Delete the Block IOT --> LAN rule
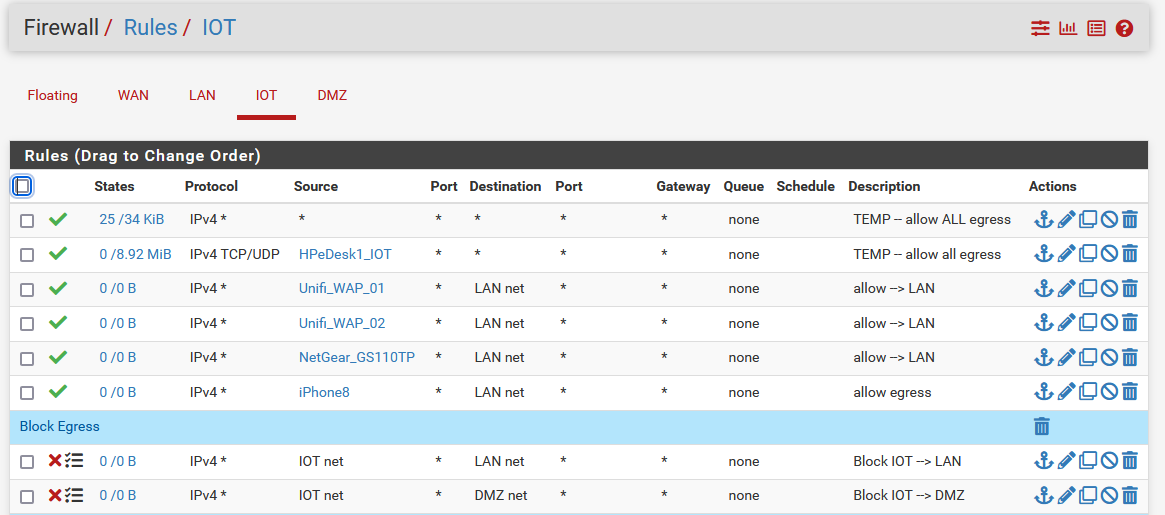The width and height of the screenshot is (1165, 515). click(x=1130, y=461)
